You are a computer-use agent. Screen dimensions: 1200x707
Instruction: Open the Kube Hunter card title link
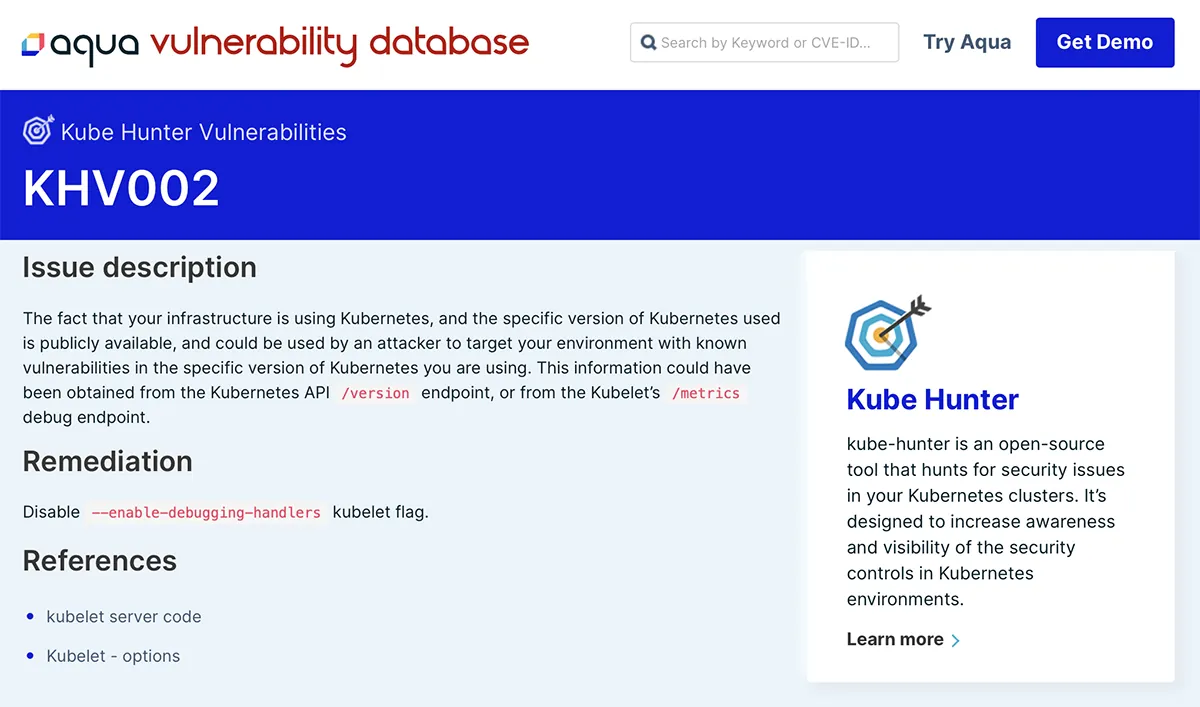[933, 399]
